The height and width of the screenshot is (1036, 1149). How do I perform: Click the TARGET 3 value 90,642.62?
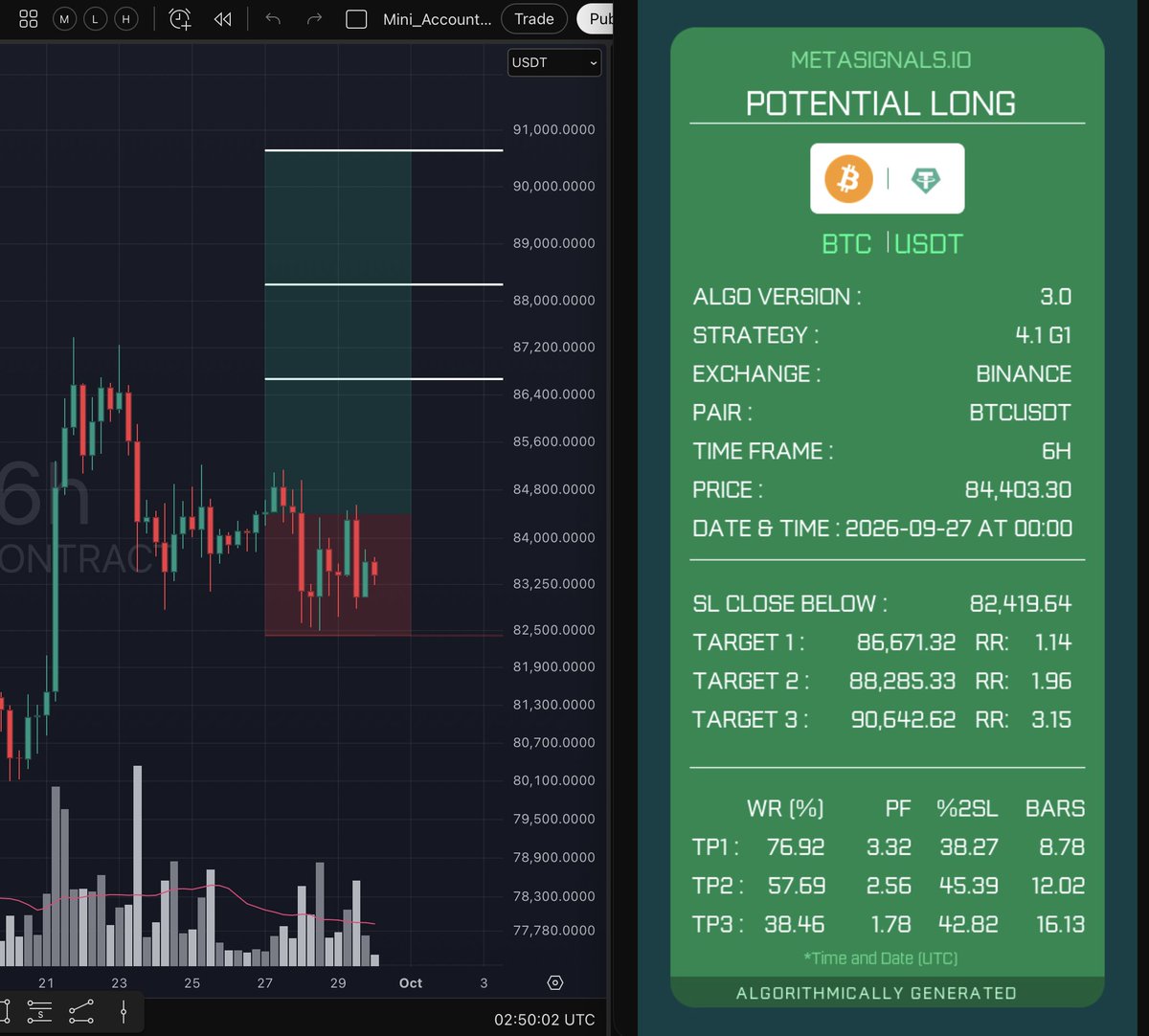(x=903, y=720)
